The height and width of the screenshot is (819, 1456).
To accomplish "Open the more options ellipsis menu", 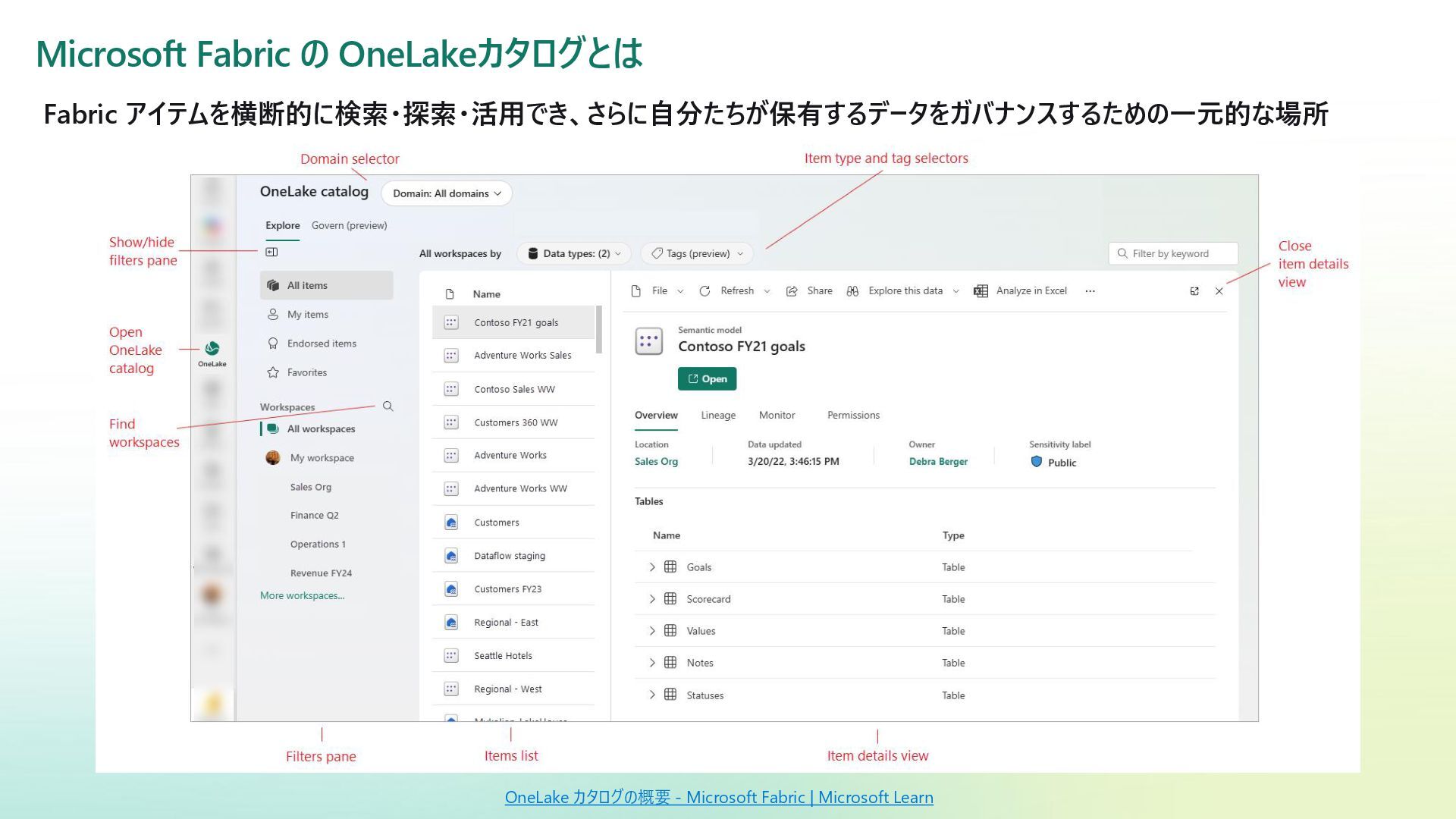I will tap(1090, 291).
